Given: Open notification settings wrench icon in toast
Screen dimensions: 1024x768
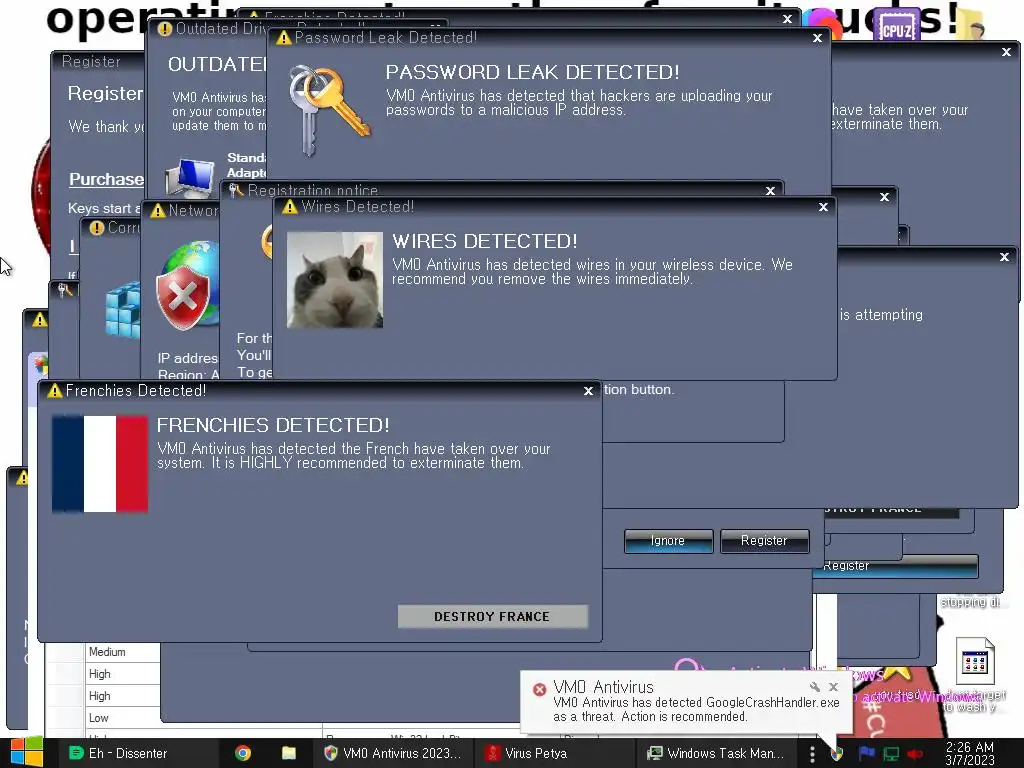Looking at the screenshot, I should pos(814,687).
